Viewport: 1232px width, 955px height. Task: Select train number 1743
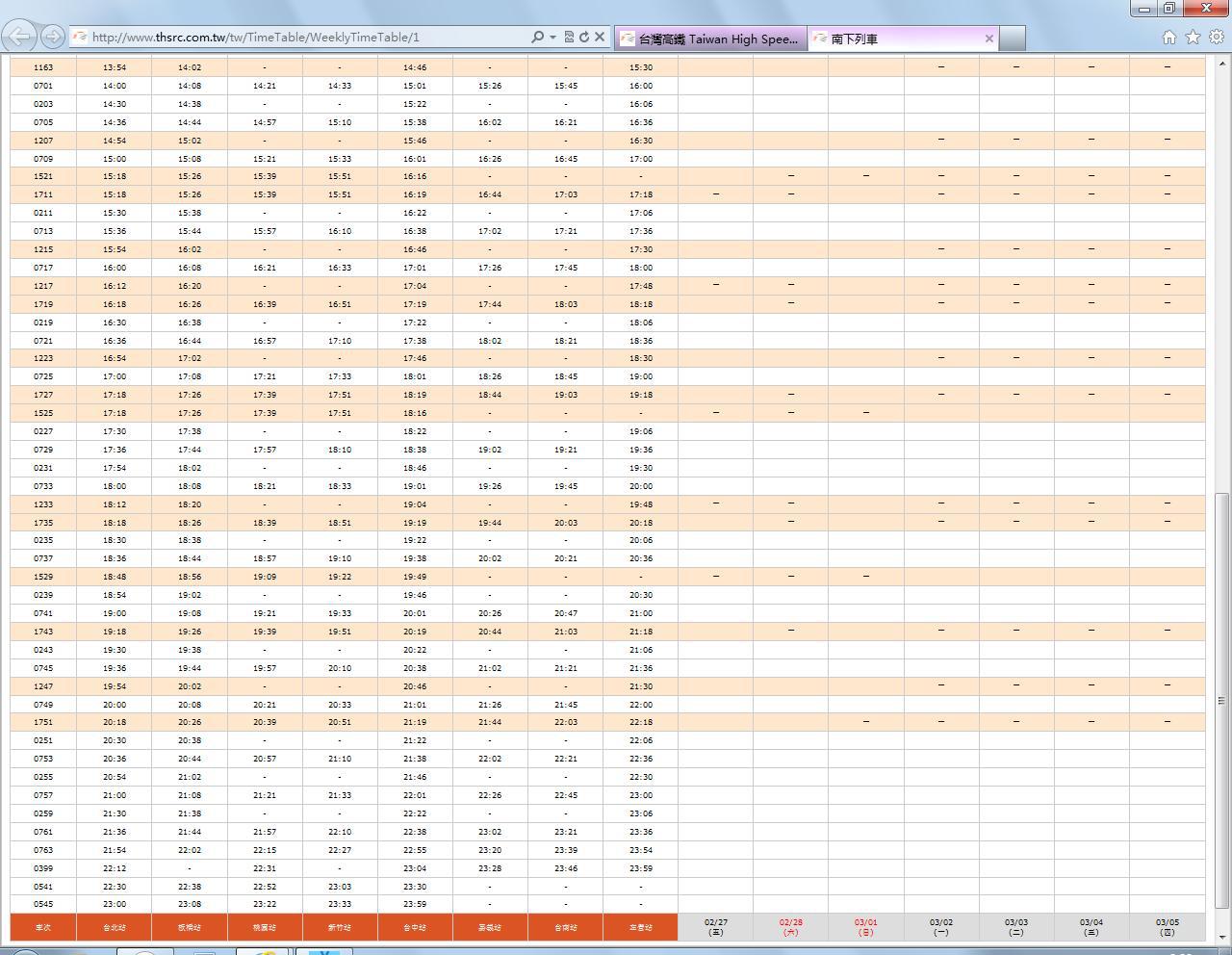pos(43,632)
